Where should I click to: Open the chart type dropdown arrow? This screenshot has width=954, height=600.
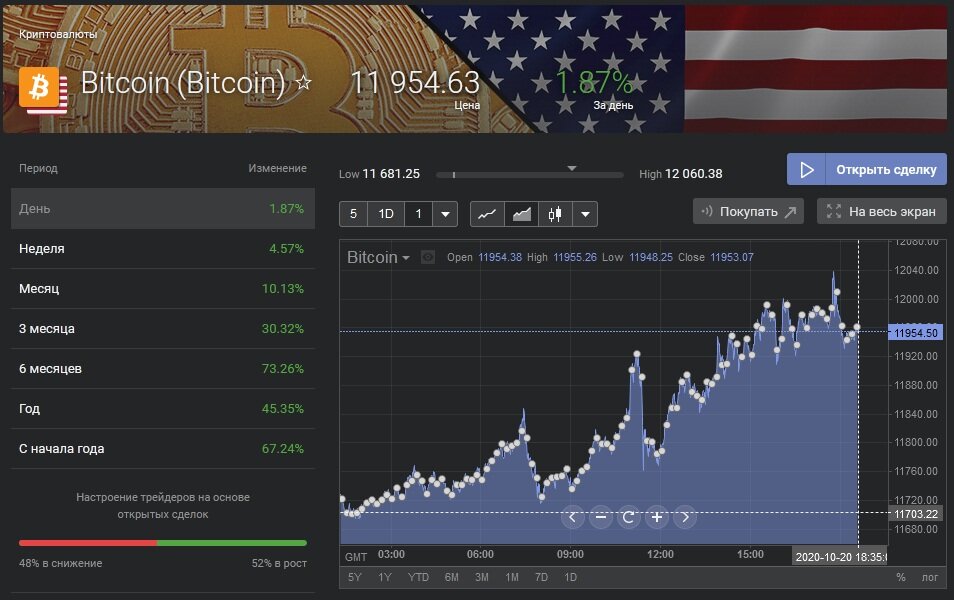click(x=585, y=213)
